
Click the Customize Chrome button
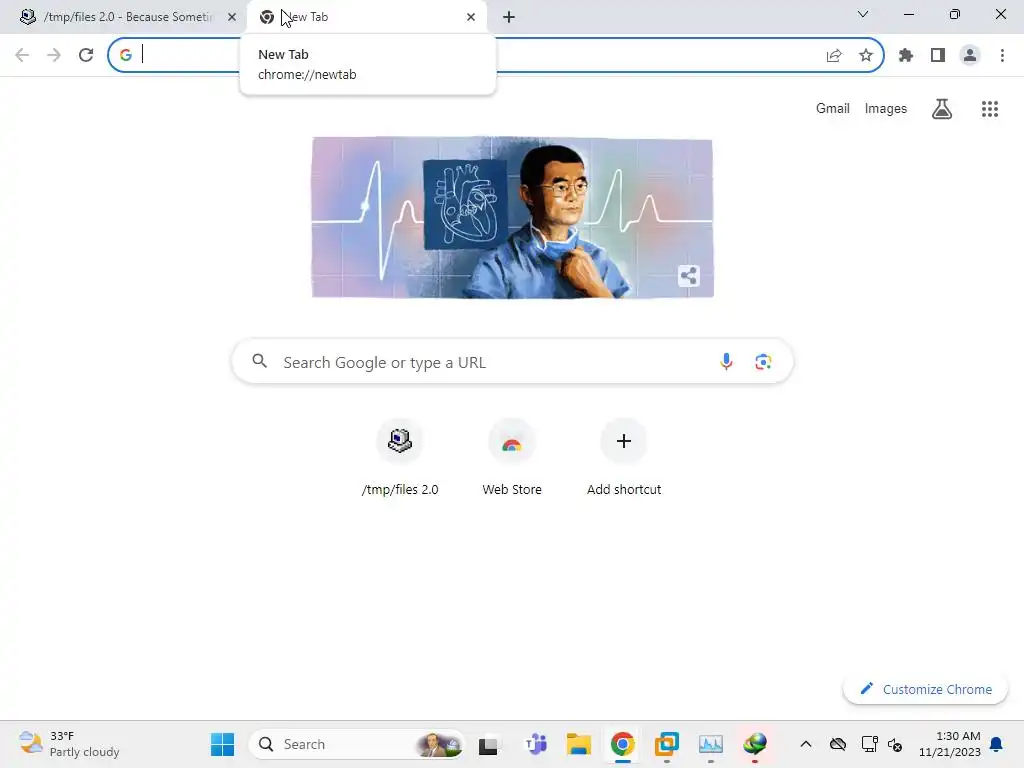[925, 689]
